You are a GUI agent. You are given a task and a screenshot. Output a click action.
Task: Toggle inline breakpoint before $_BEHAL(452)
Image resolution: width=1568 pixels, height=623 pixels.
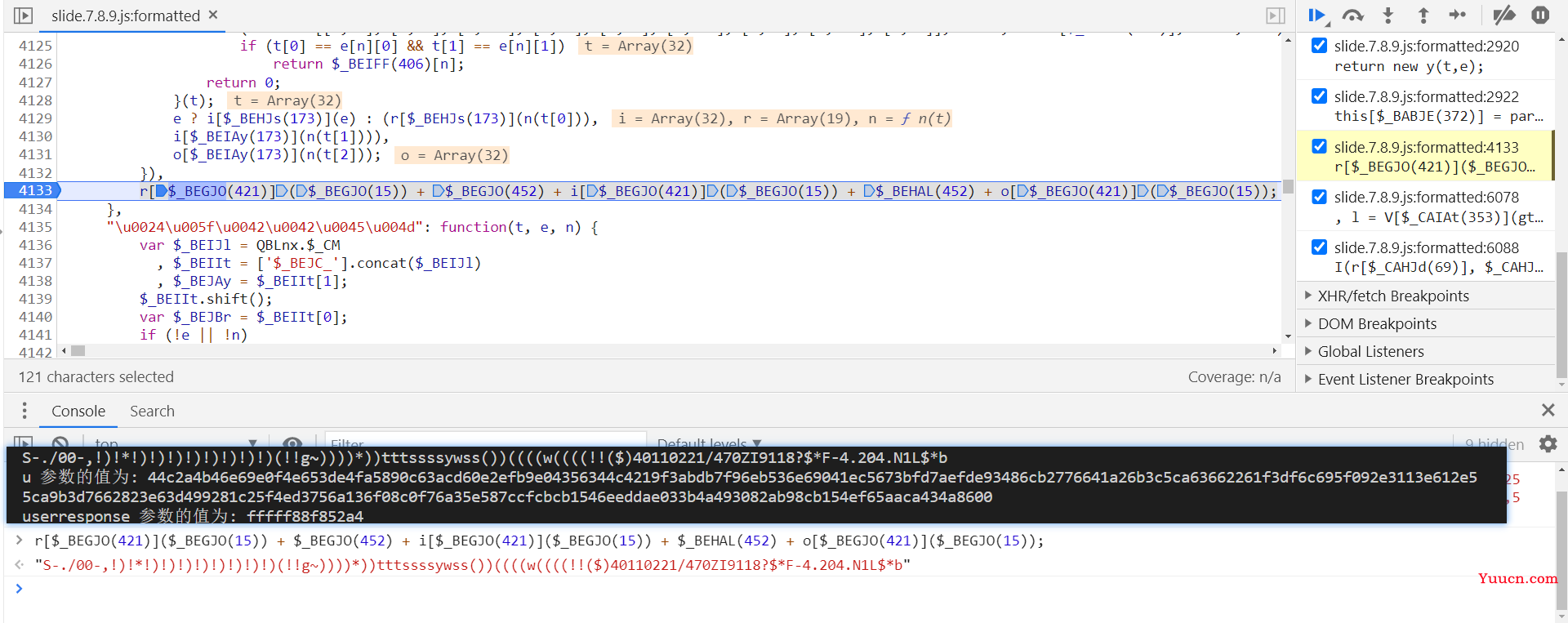869,191
